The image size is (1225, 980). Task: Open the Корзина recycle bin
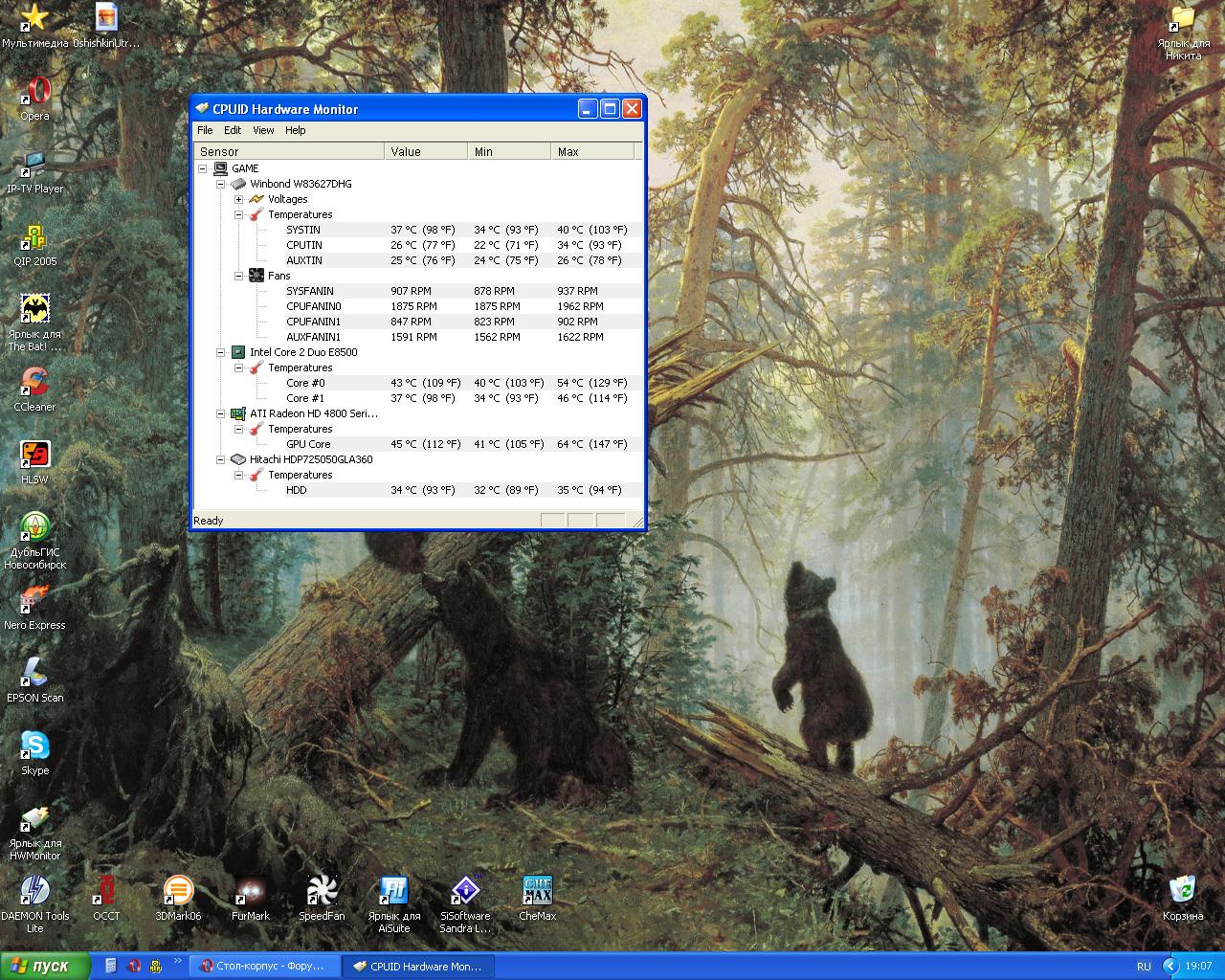1183,893
